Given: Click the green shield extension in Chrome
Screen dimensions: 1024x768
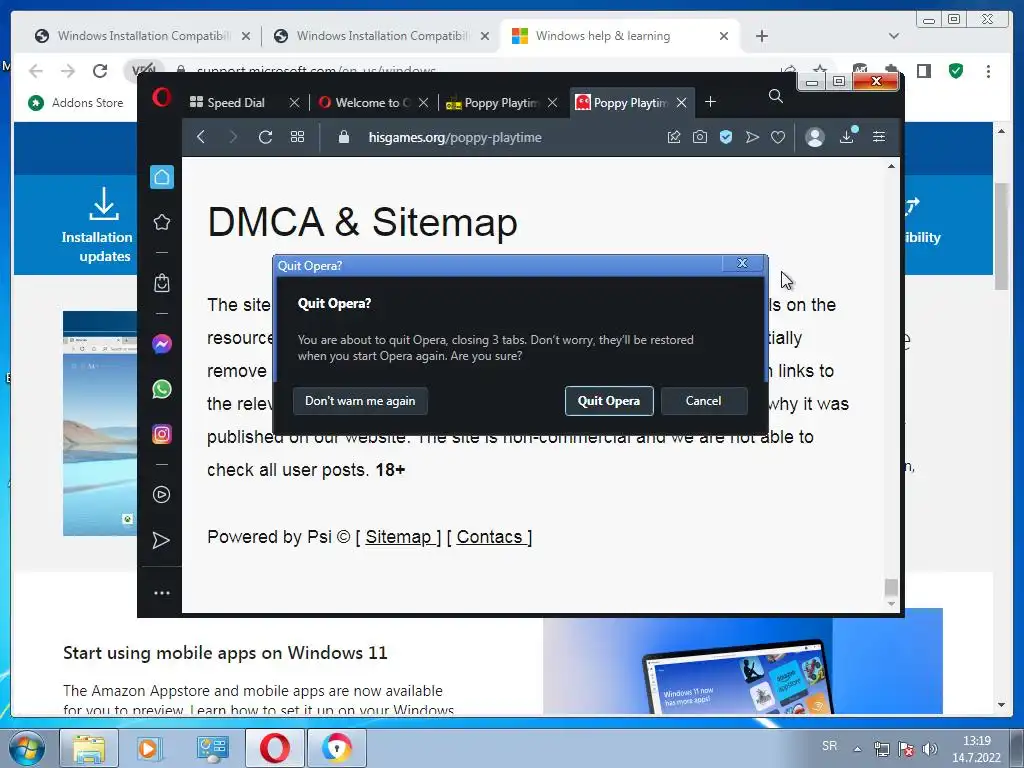Looking at the screenshot, I should tap(956, 71).
